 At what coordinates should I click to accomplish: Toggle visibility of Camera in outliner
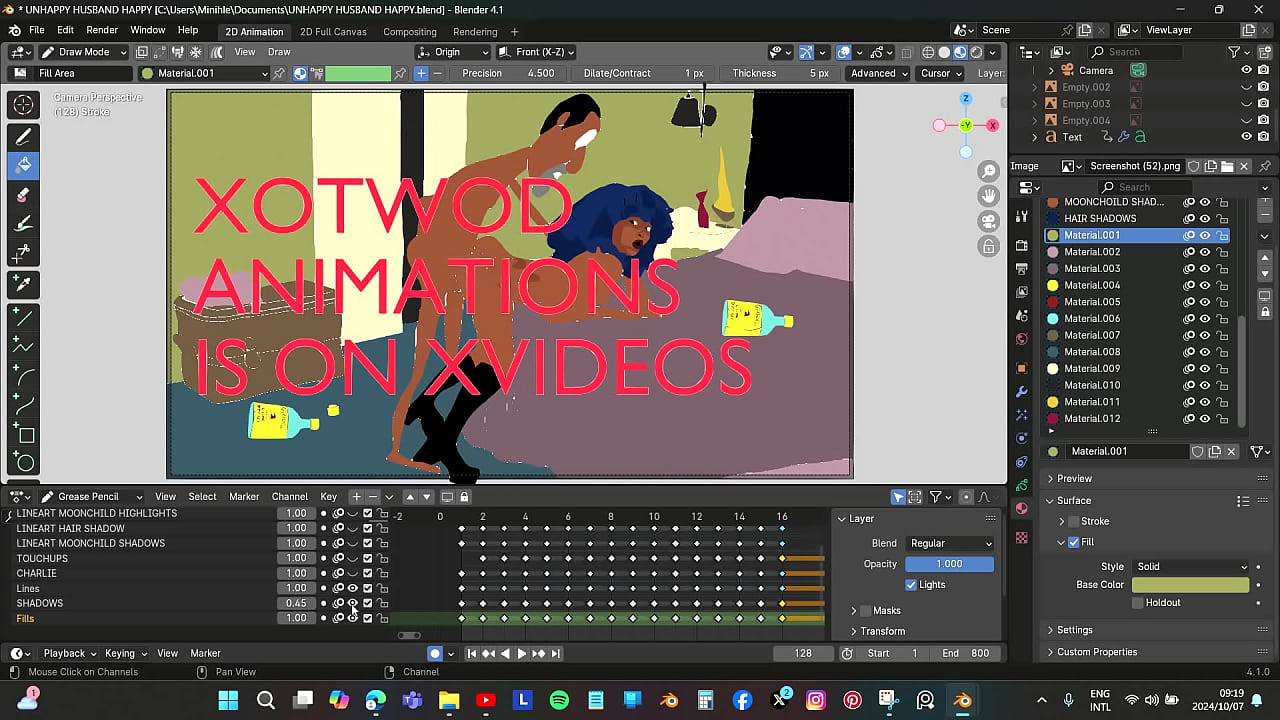click(x=1246, y=70)
